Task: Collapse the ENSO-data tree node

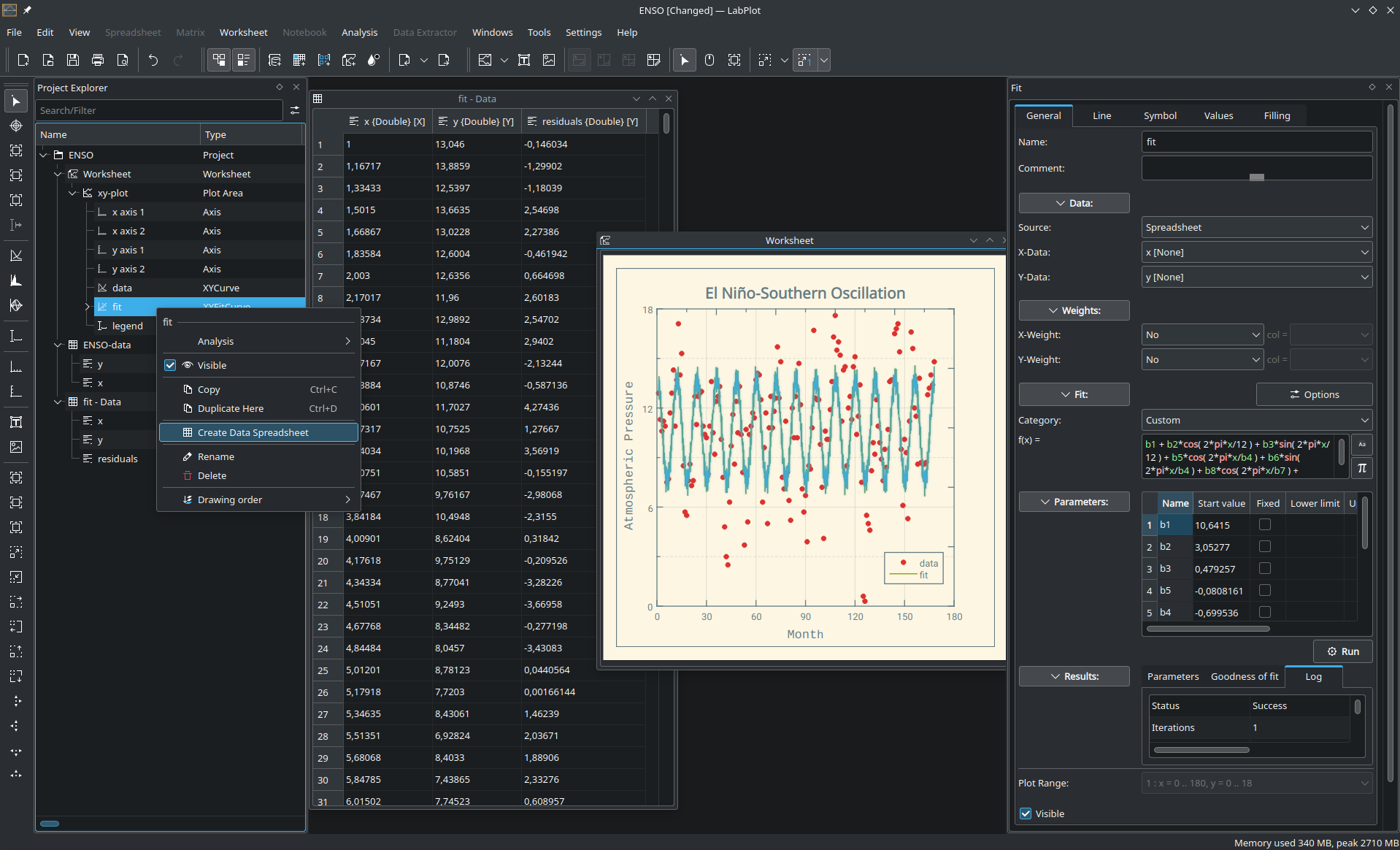Action: (58, 345)
